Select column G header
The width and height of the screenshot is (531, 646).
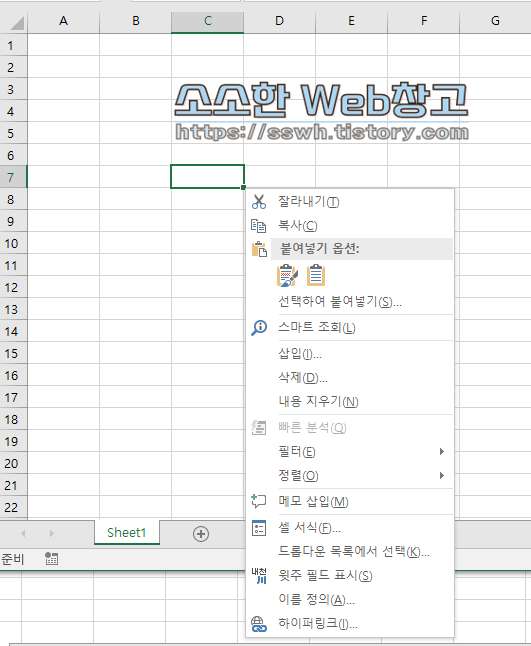click(495, 21)
